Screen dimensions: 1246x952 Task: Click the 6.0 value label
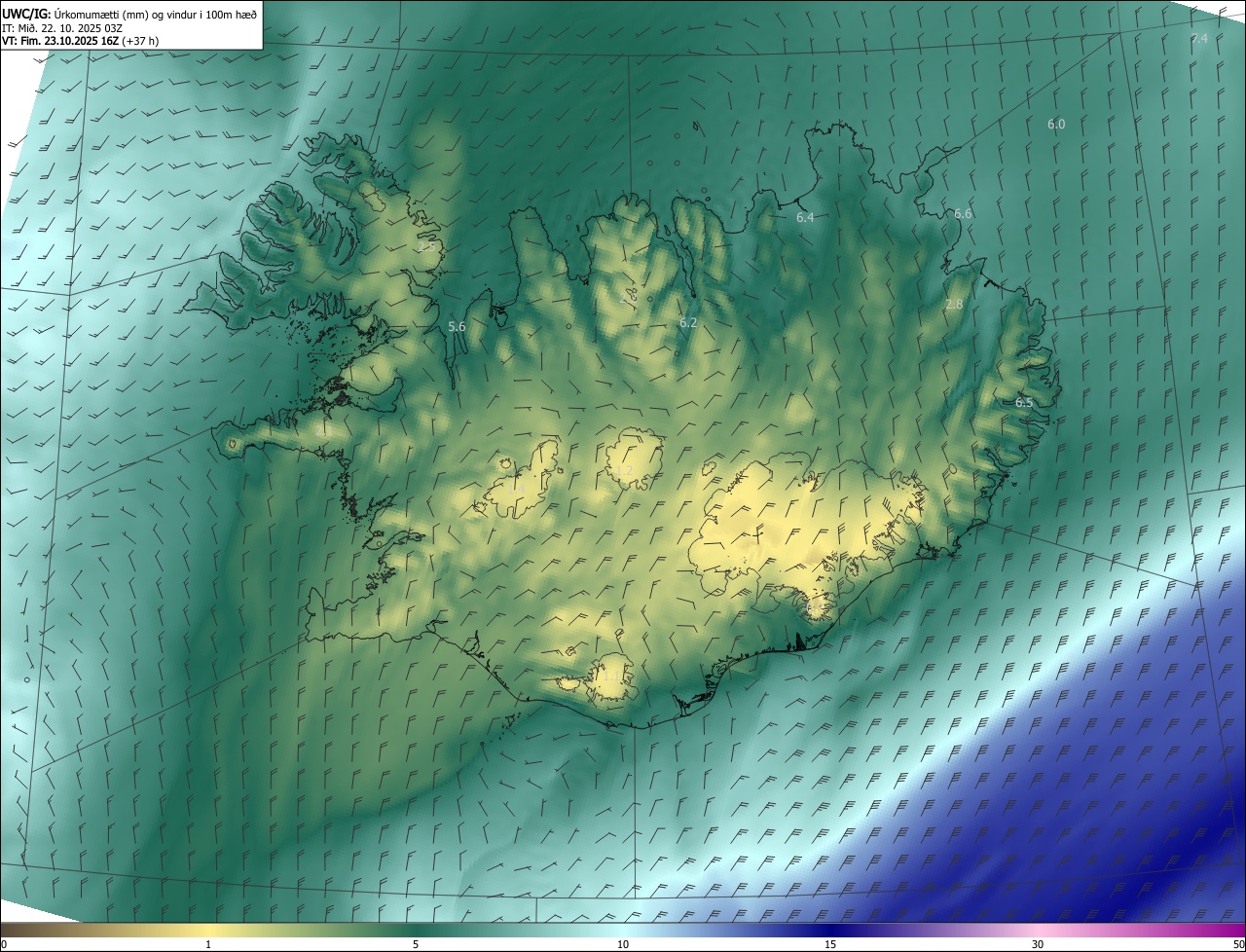(x=1056, y=125)
